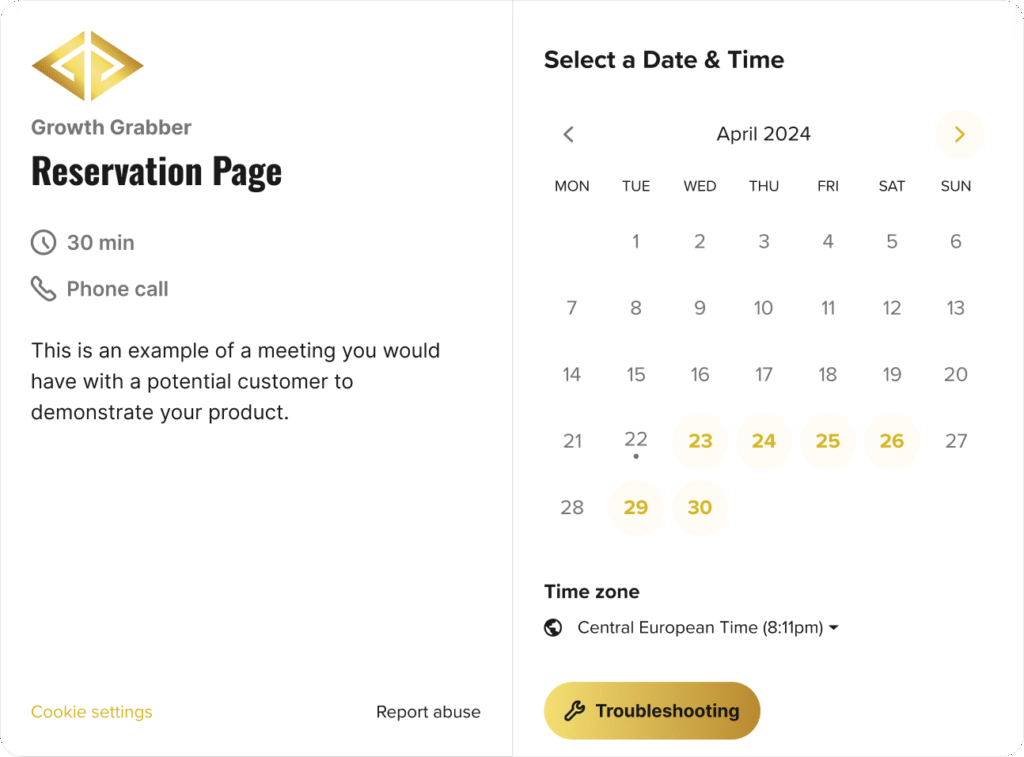Pick April 29 on the calendar
Screen dimensions: 1024x757
[636, 507]
